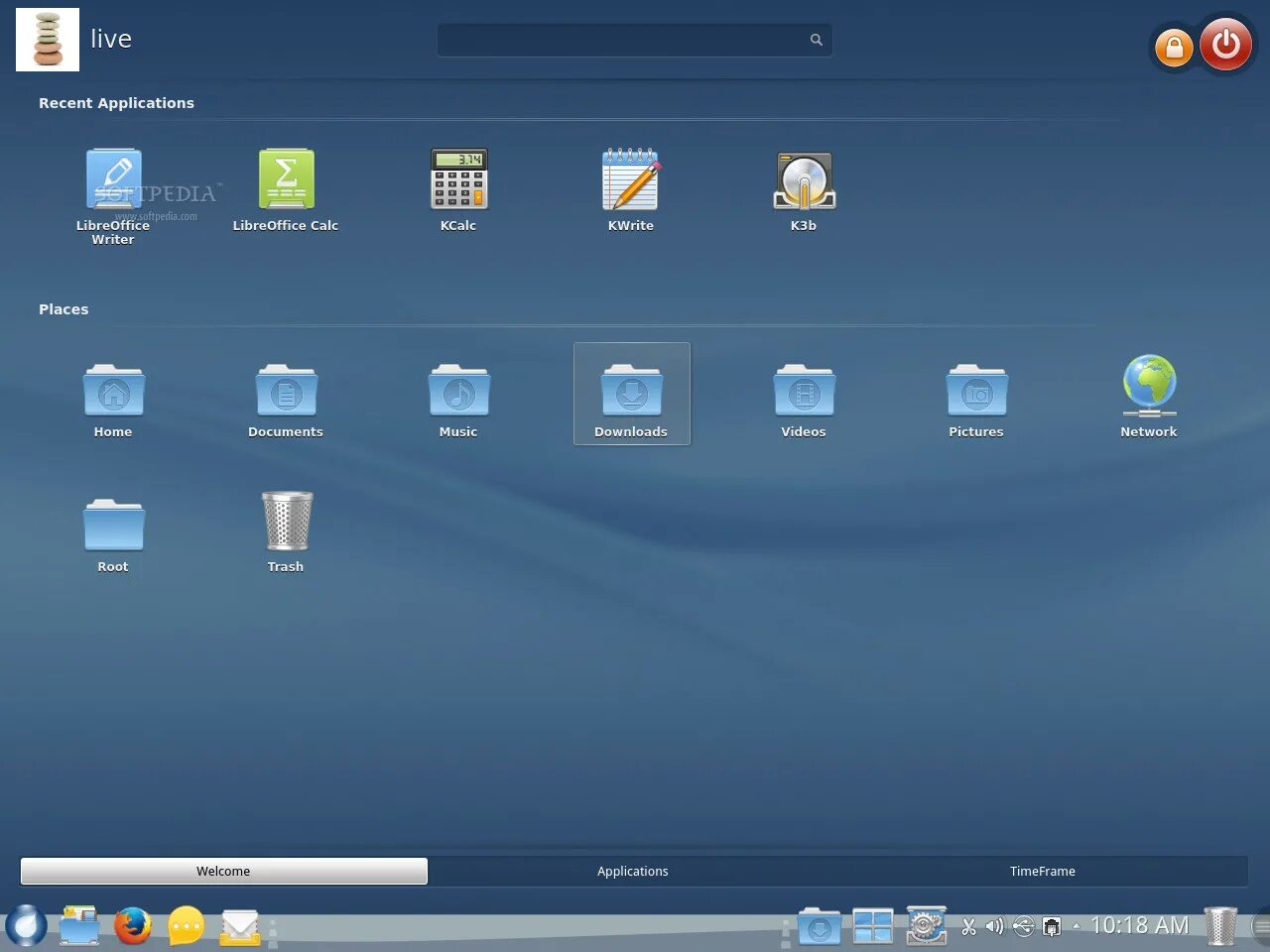Open the yellow chat messenger icon

187,926
